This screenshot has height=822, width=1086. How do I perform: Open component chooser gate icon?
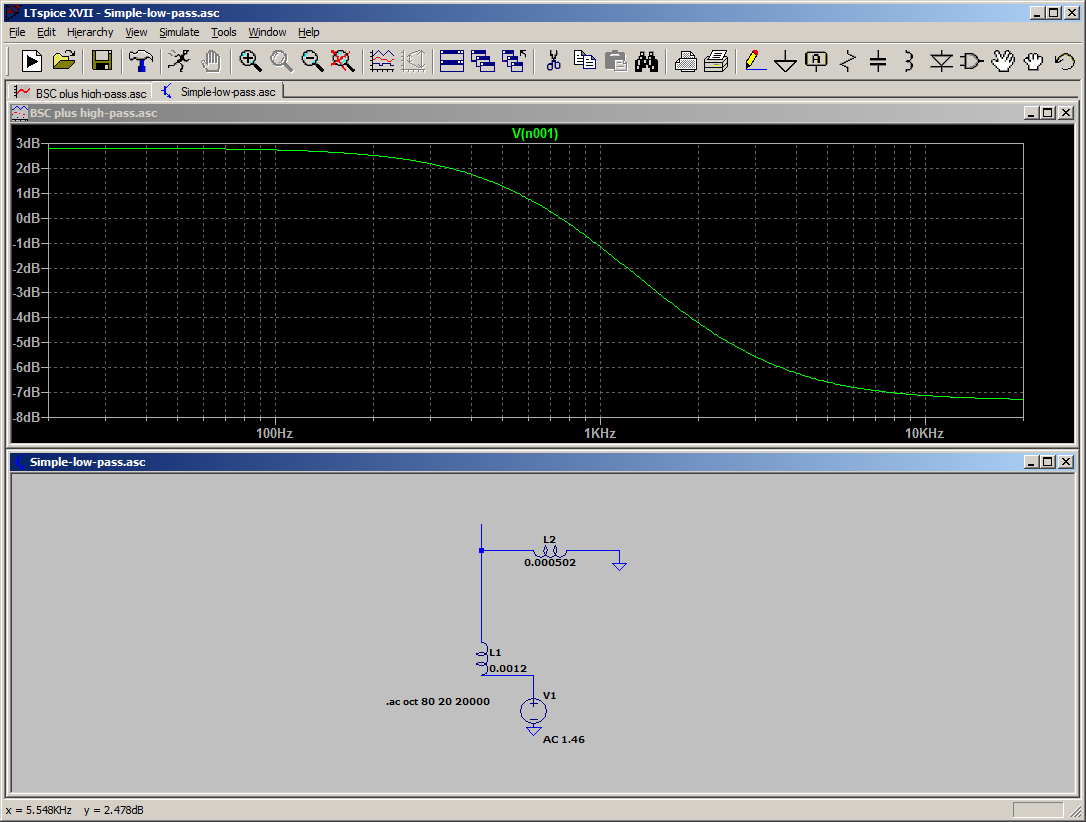tap(972, 62)
